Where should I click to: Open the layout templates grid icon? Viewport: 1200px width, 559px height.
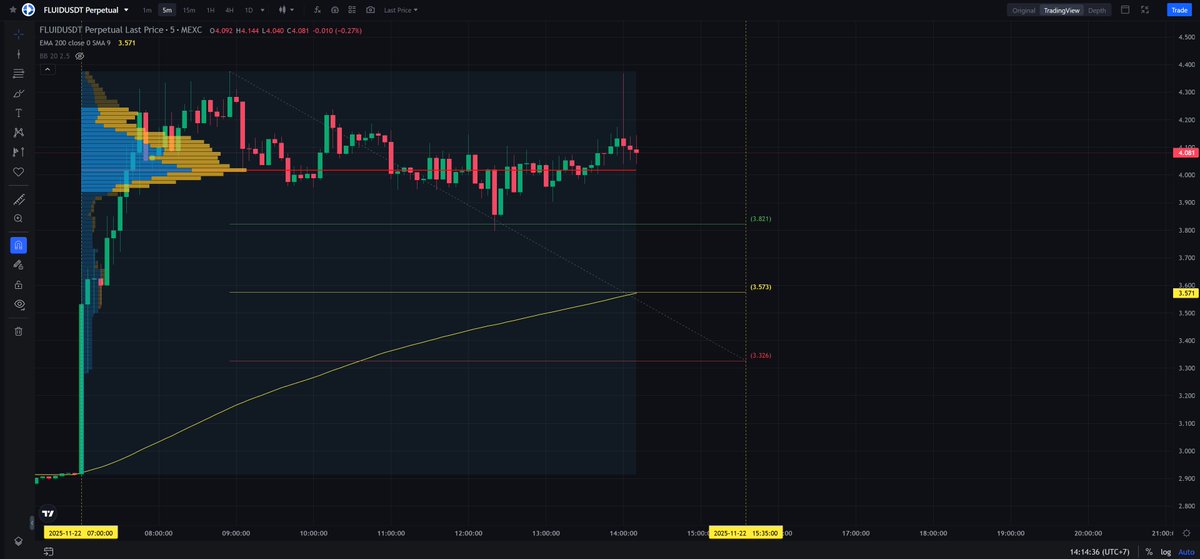coord(351,10)
